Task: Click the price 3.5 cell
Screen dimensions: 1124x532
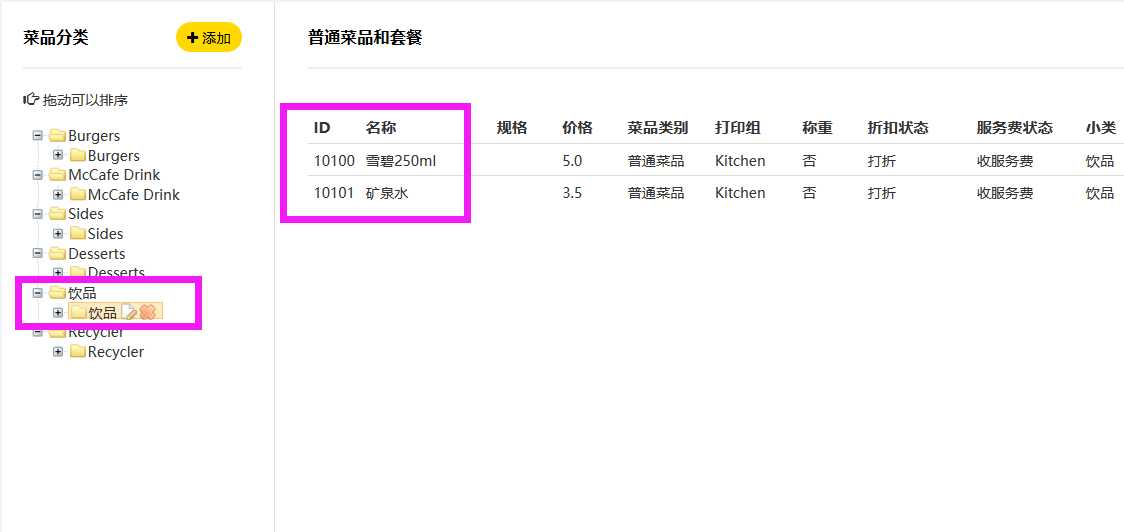Action: [x=572, y=193]
